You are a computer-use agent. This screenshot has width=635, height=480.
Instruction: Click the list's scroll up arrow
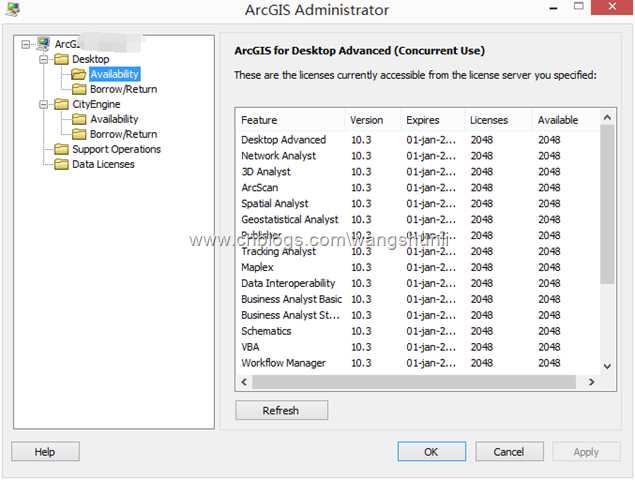pyautogui.click(x=607, y=117)
